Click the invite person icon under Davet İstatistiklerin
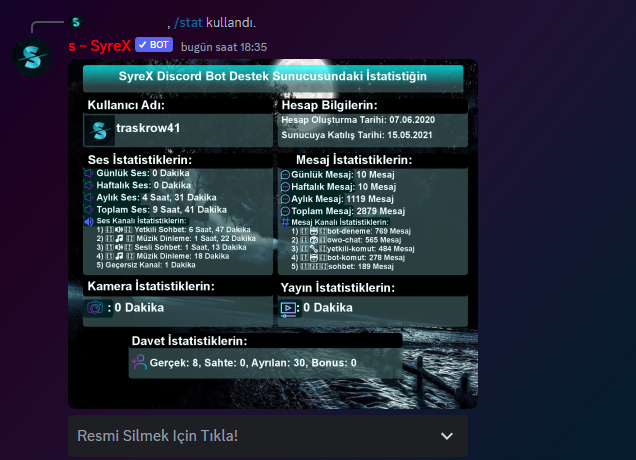Screen dimensions: 636x460 click(139, 362)
